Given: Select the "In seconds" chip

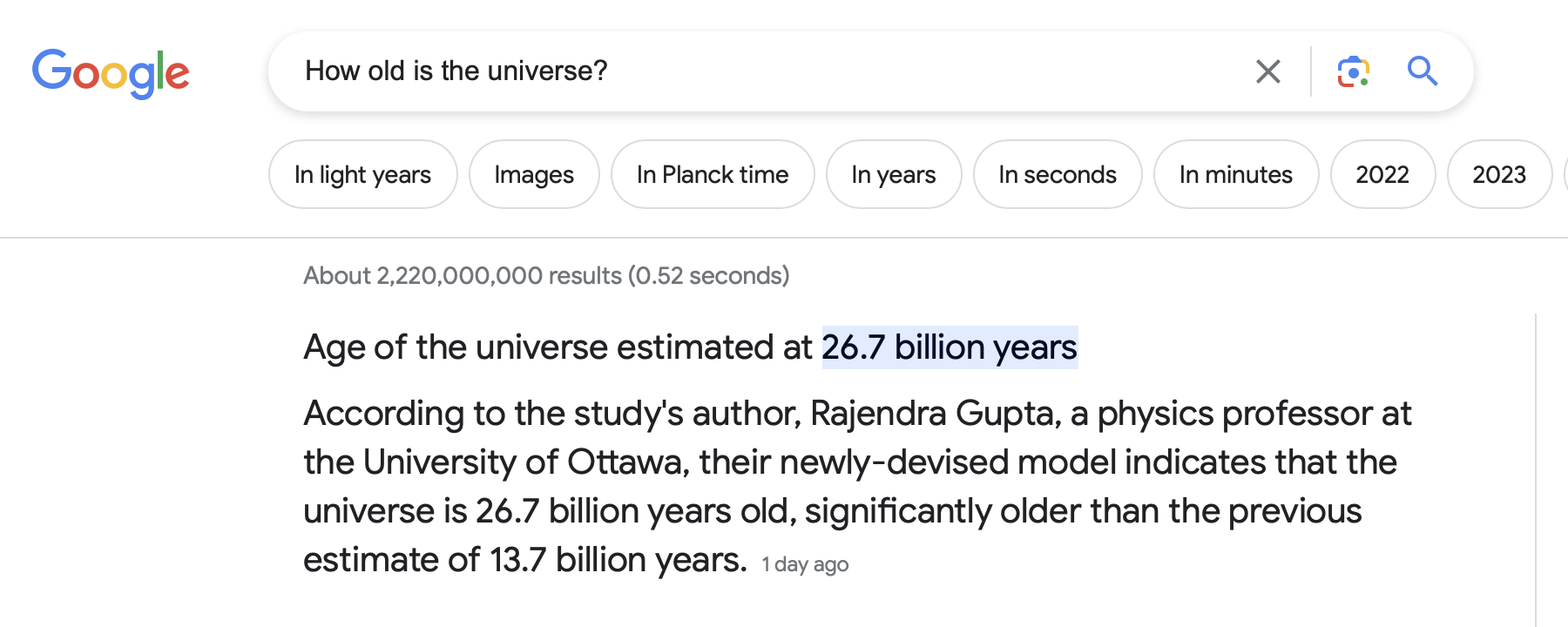Looking at the screenshot, I should click(1058, 175).
